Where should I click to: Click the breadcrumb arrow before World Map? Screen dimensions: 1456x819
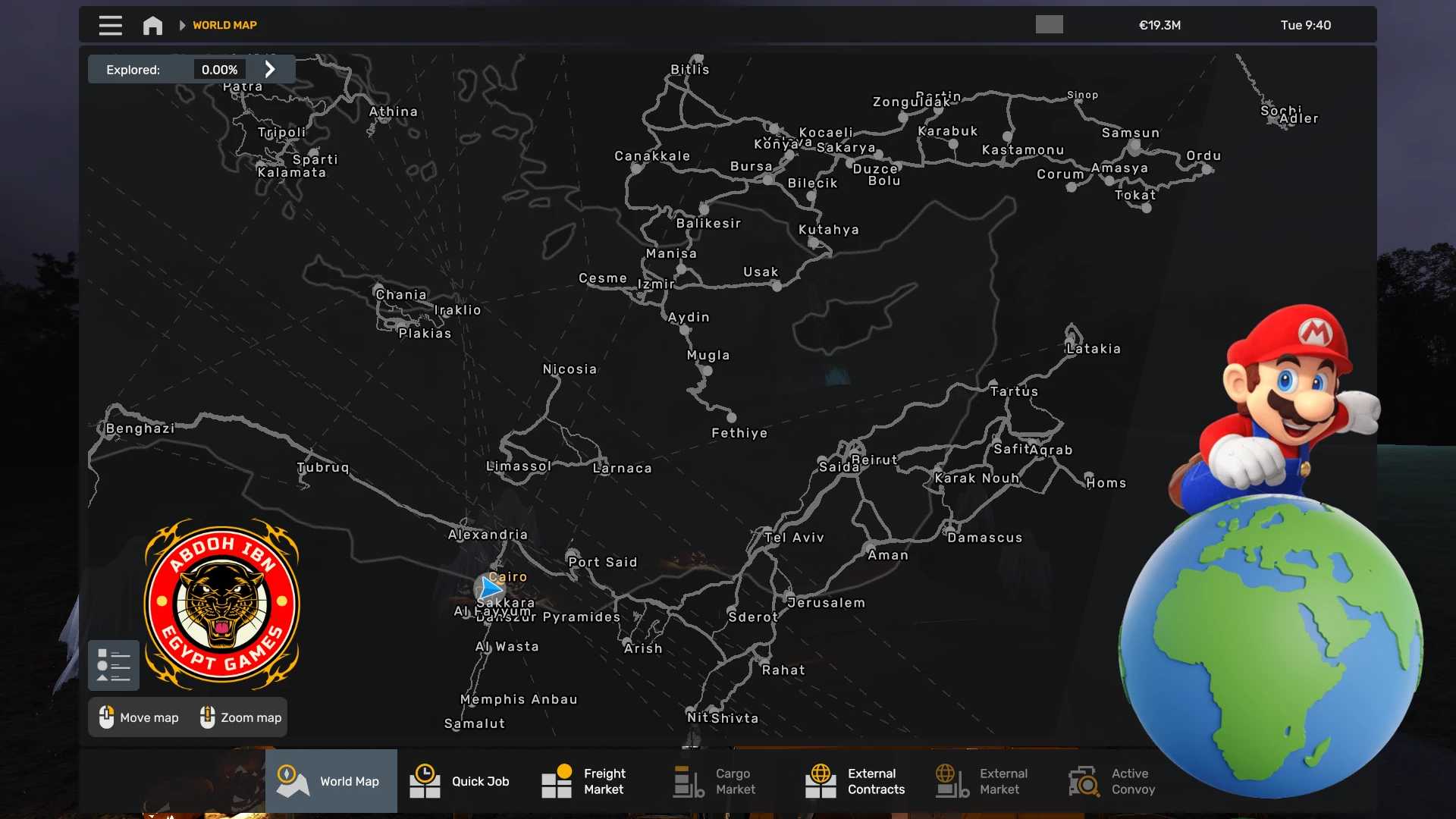[x=182, y=25]
